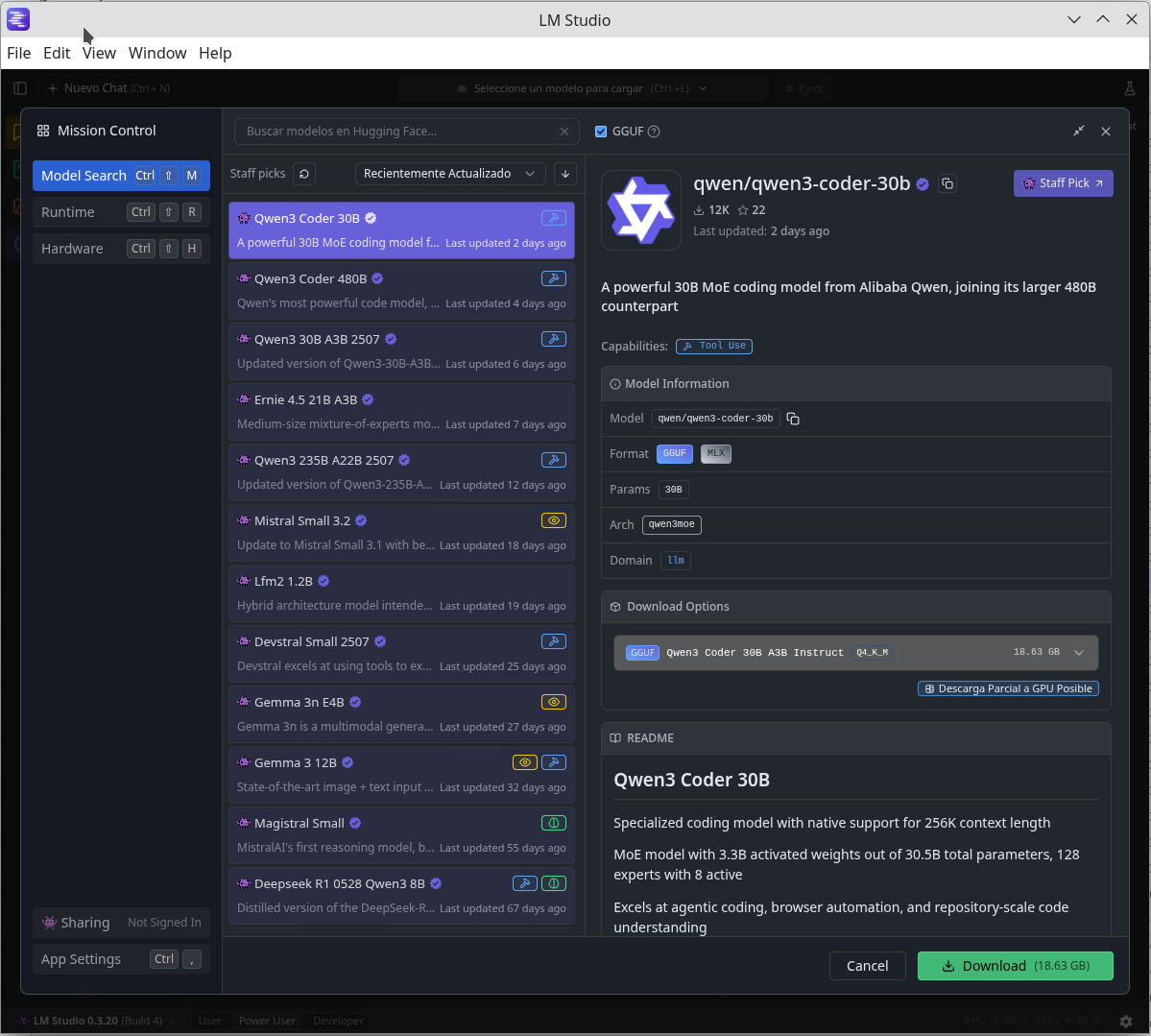Select the MLX format badge
The height and width of the screenshot is (1036, 1151).
716,454
